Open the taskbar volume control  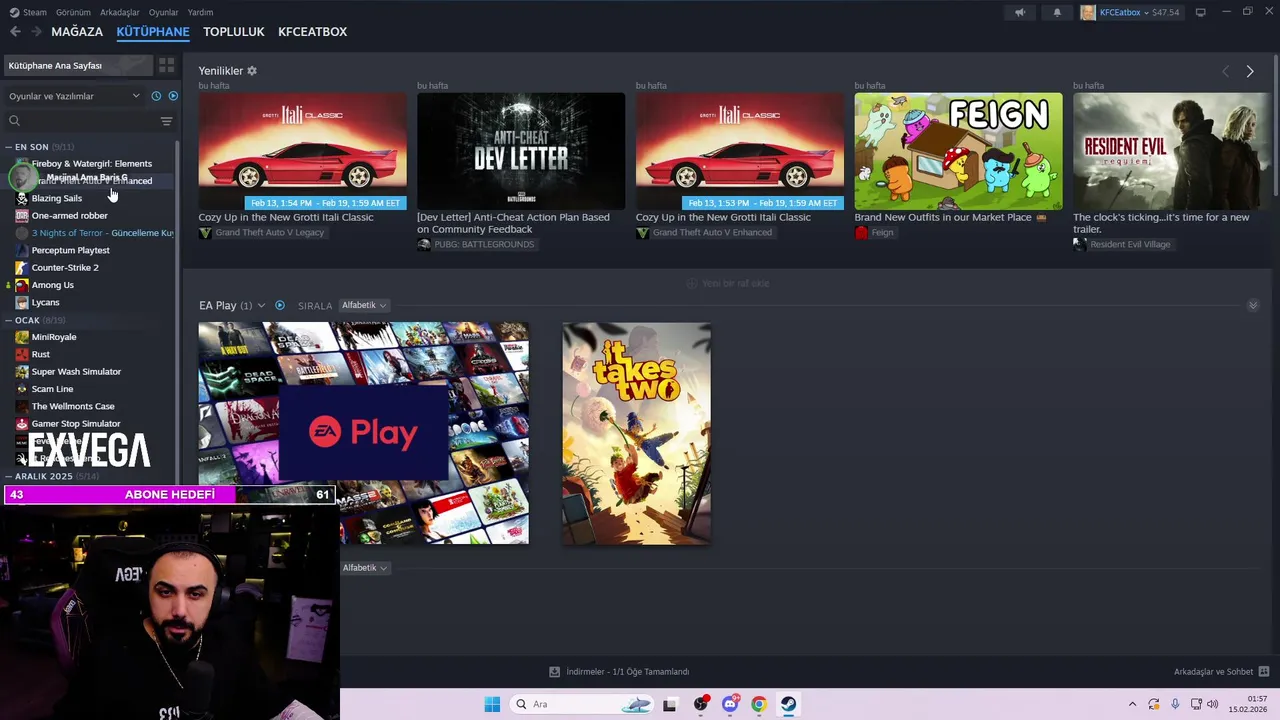1212,704
